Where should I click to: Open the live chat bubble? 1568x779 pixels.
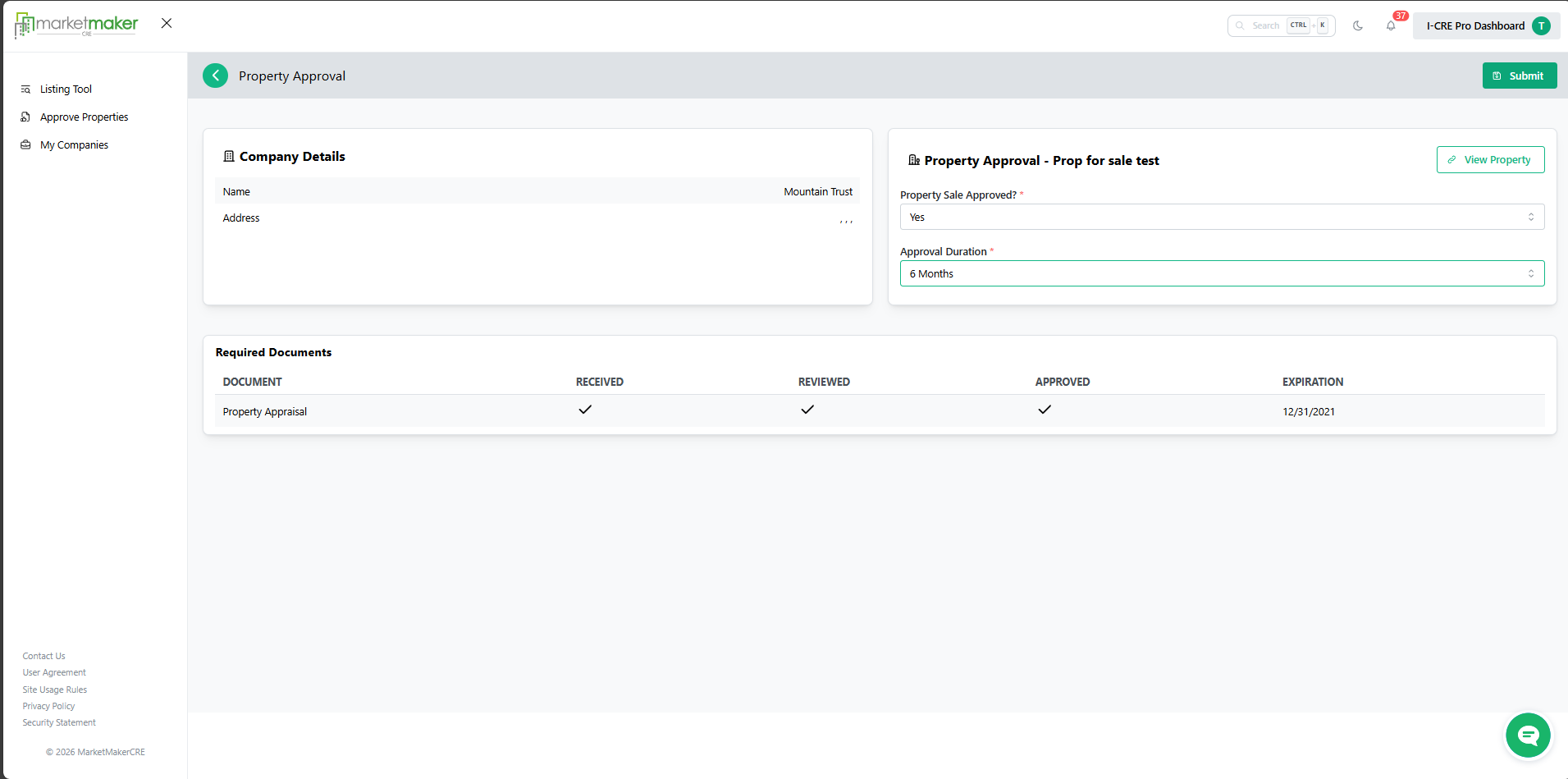click(x=1527, y=735)
